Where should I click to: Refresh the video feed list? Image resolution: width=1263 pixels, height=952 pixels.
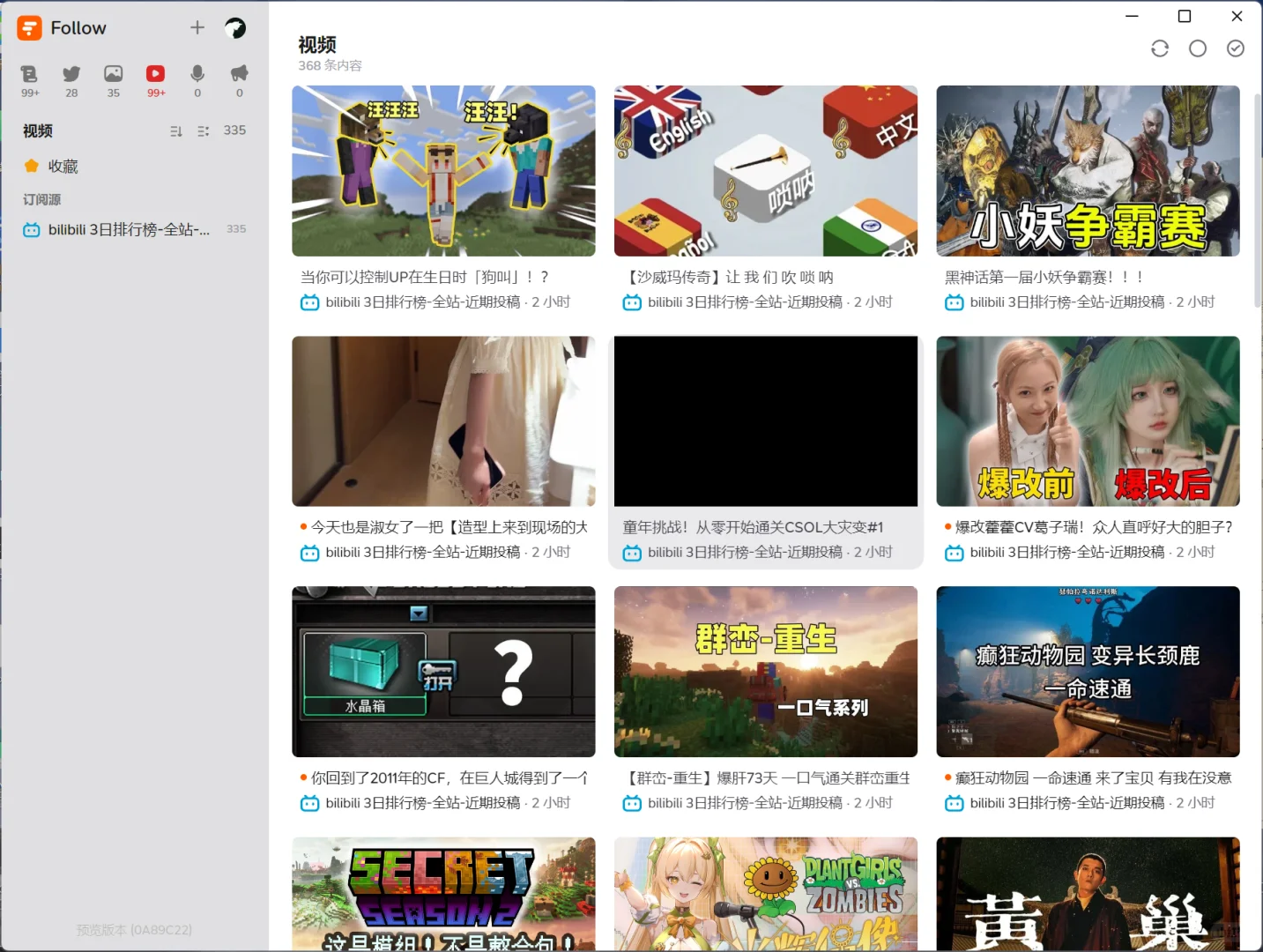pos(1160,48)
